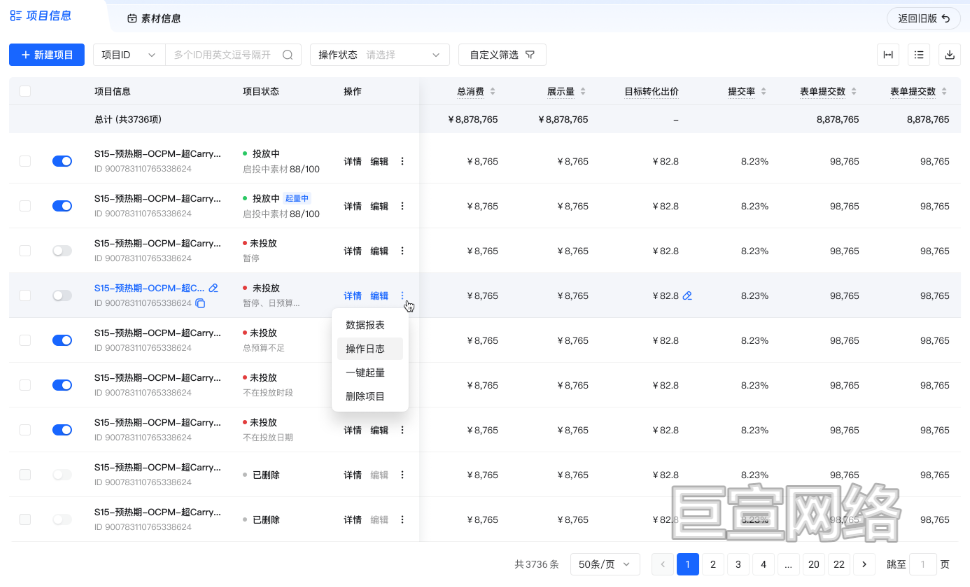Image resolution: width=970 pixels, height=587 pixels.
Task: Open the 50条/页 page size dropdown
Action: pyautogui.click(x=604, y=564)
